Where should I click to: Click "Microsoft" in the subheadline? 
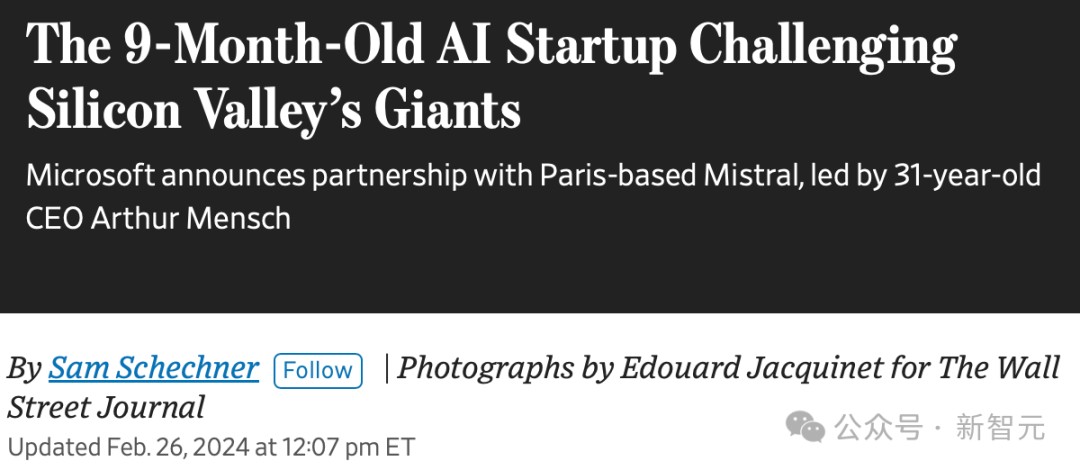click(x=90, y=176)
